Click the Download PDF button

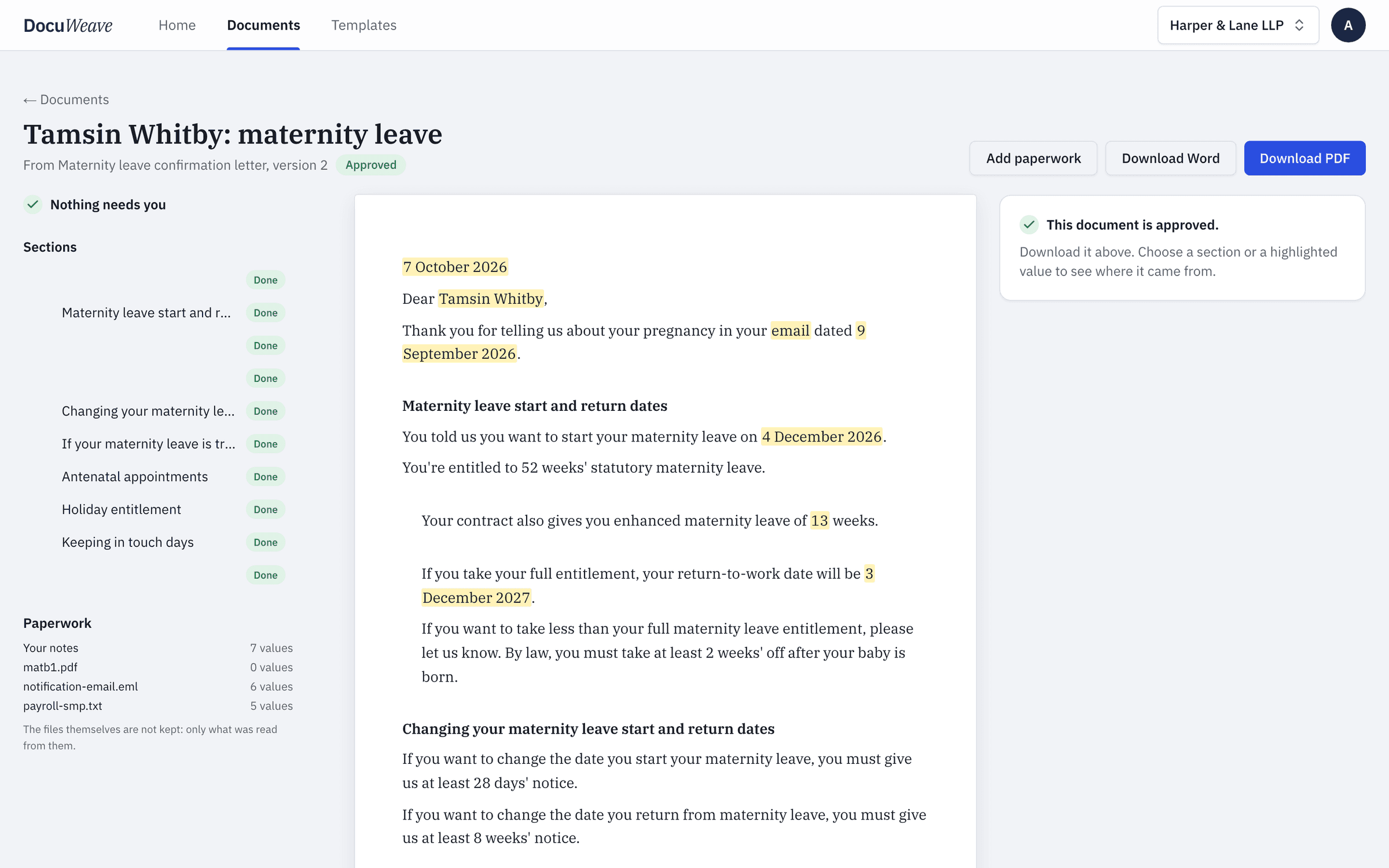click(x=1305, y=158)
